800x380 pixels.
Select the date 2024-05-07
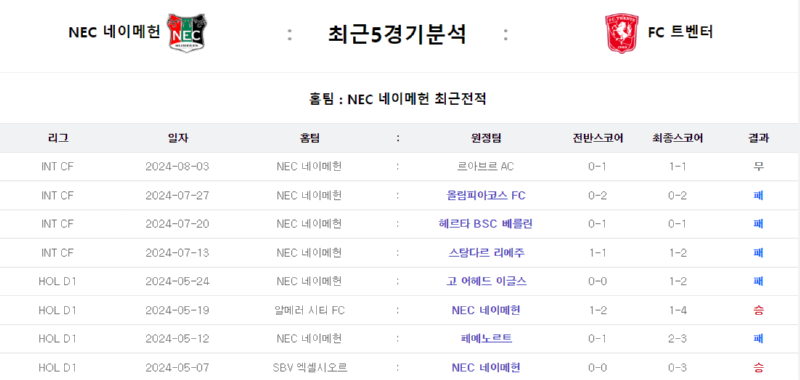pos(178,367)
